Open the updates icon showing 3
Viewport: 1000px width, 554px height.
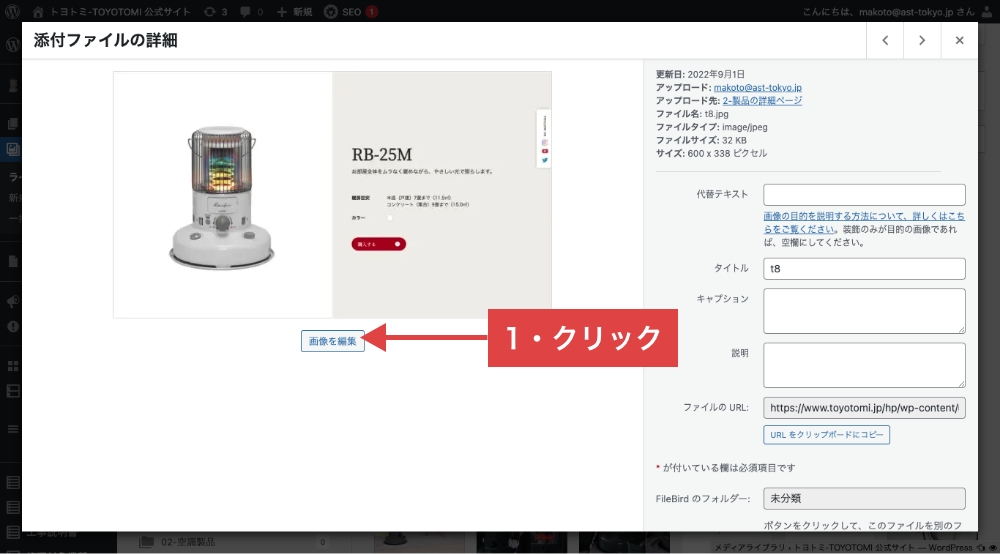[215, 11]
